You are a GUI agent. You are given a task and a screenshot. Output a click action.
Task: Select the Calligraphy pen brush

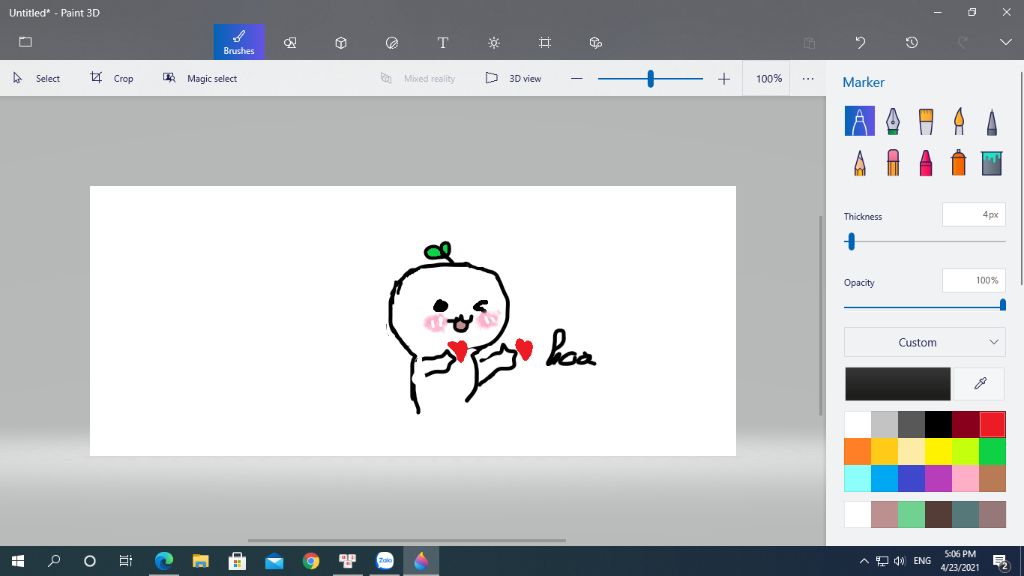[893, 121]
